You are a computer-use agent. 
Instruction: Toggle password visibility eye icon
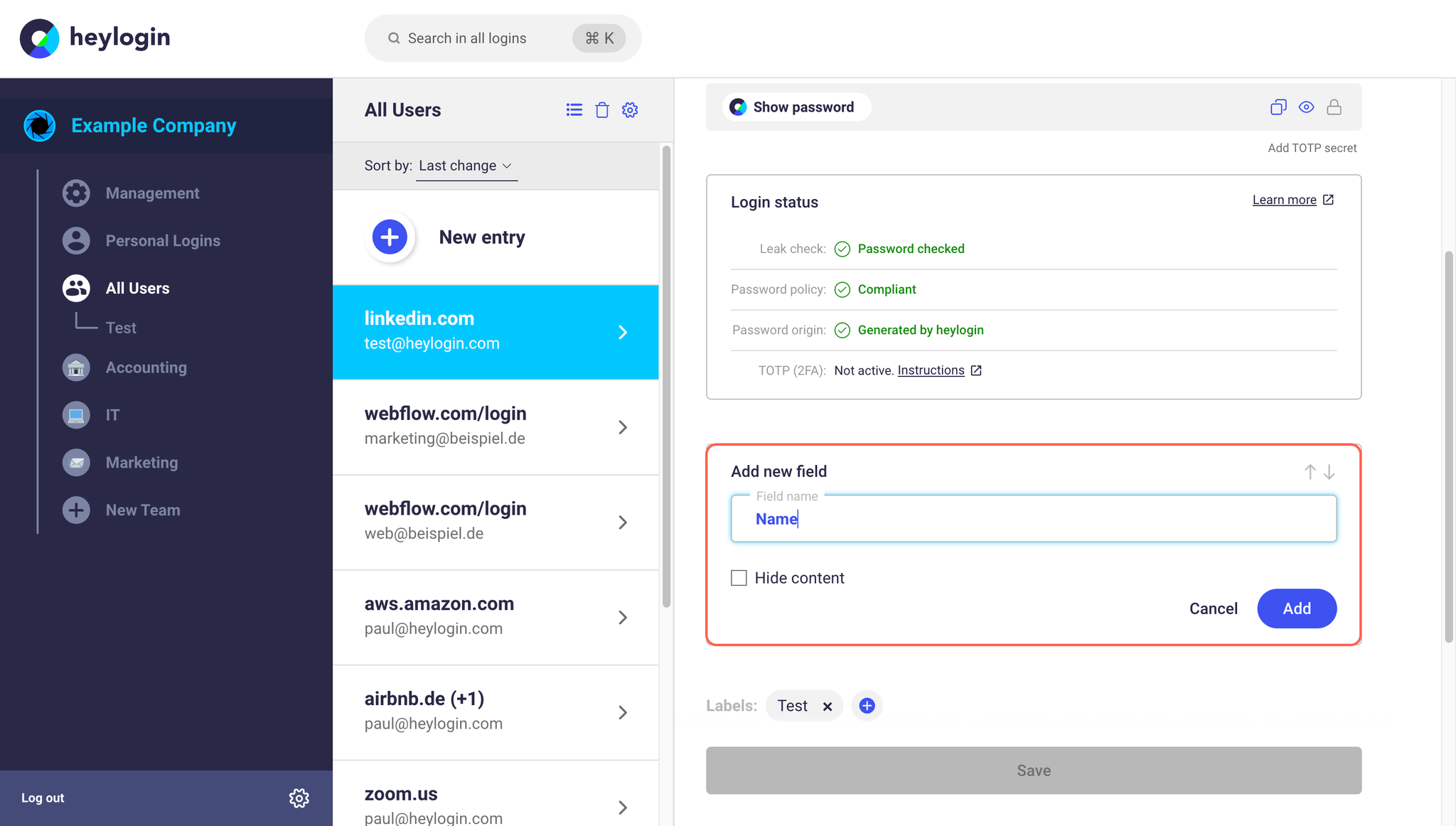[1306, 107]
